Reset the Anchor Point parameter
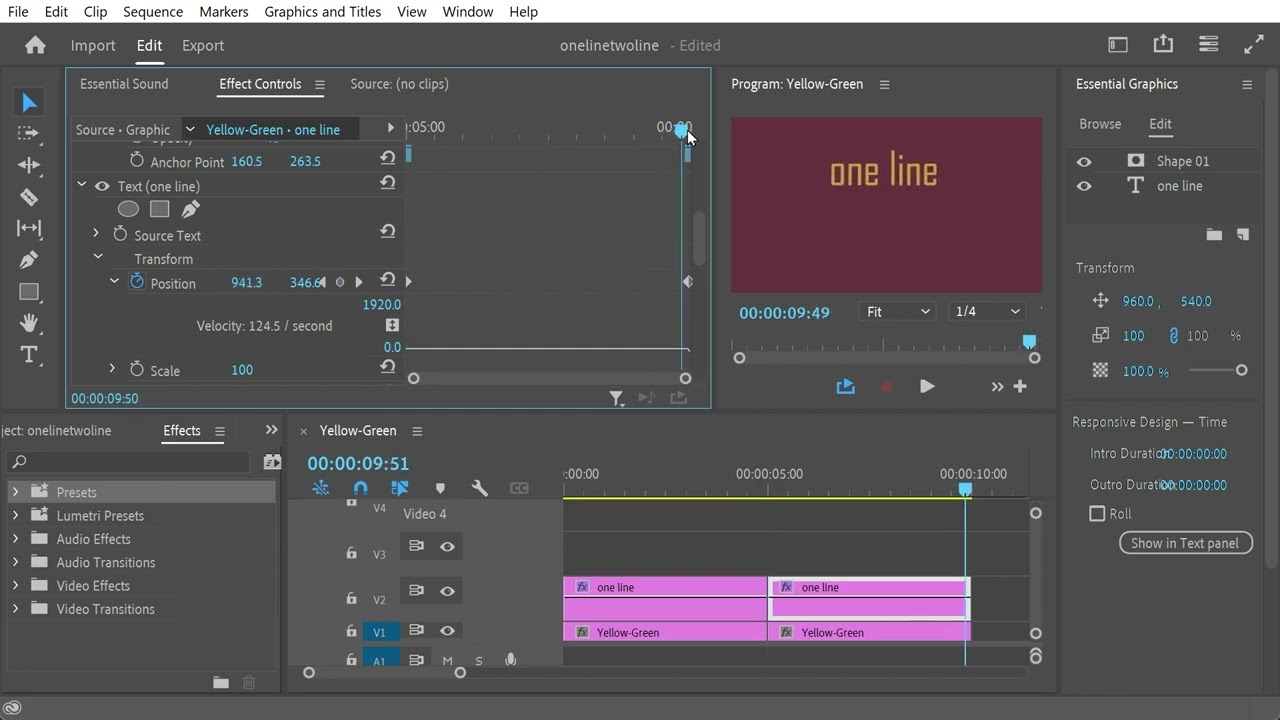1280x720 pixels. tap(387, 158)
